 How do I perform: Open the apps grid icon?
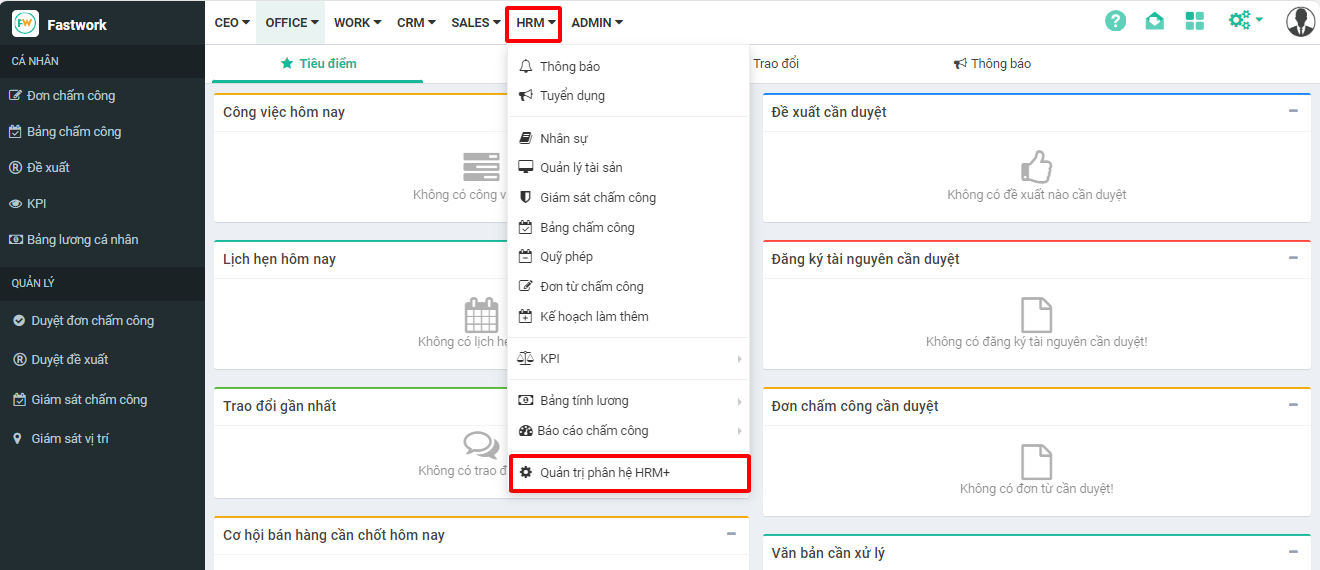[1194, 21]
